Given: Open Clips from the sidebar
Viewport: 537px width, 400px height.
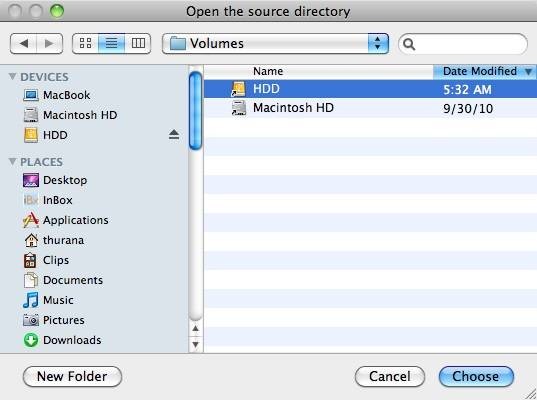Looking at the screenshot, I should (x=56, y=260).
